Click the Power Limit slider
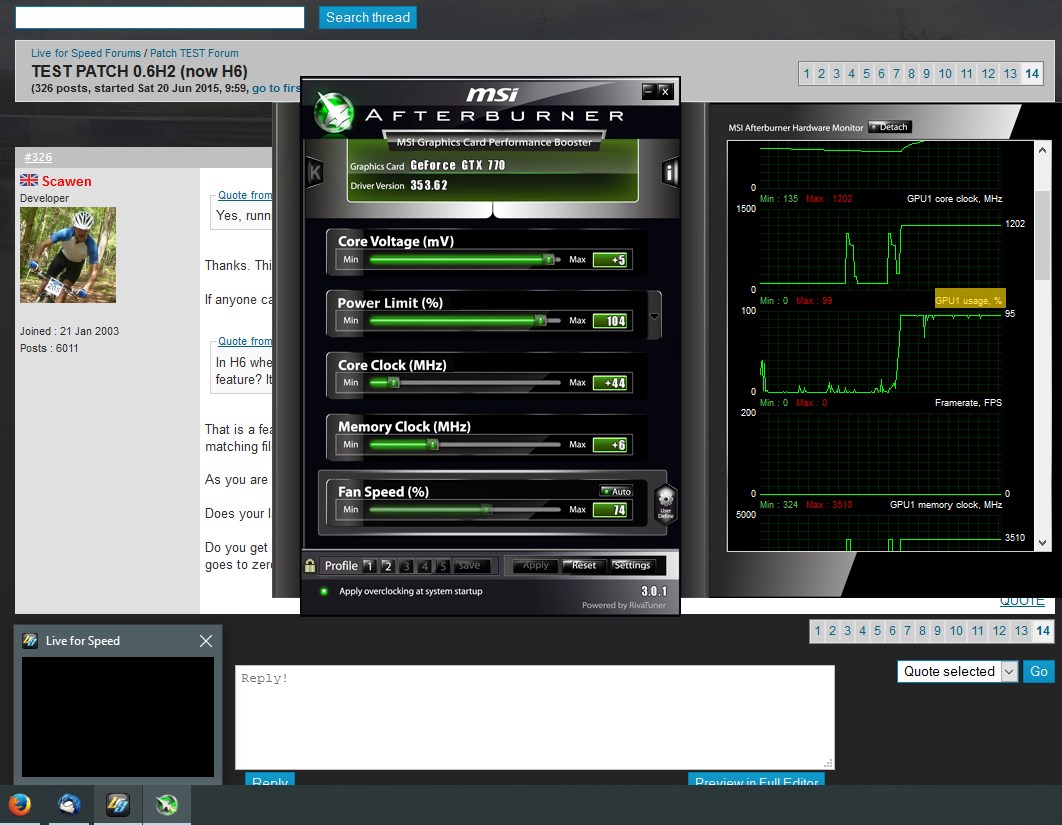 [465, 320]
